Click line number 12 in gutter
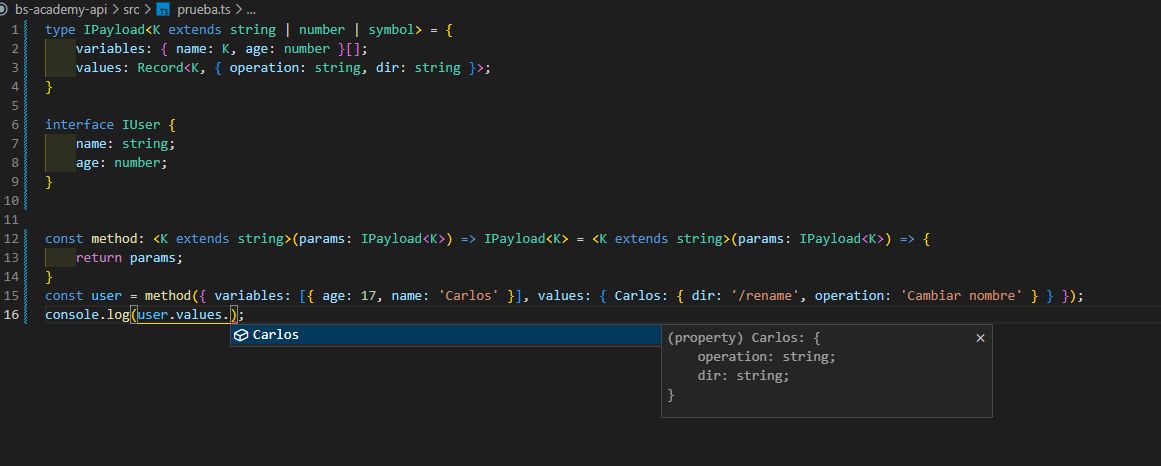Image resolution: width=1161 pixels, height=466 pixels. tap(11, 239)
